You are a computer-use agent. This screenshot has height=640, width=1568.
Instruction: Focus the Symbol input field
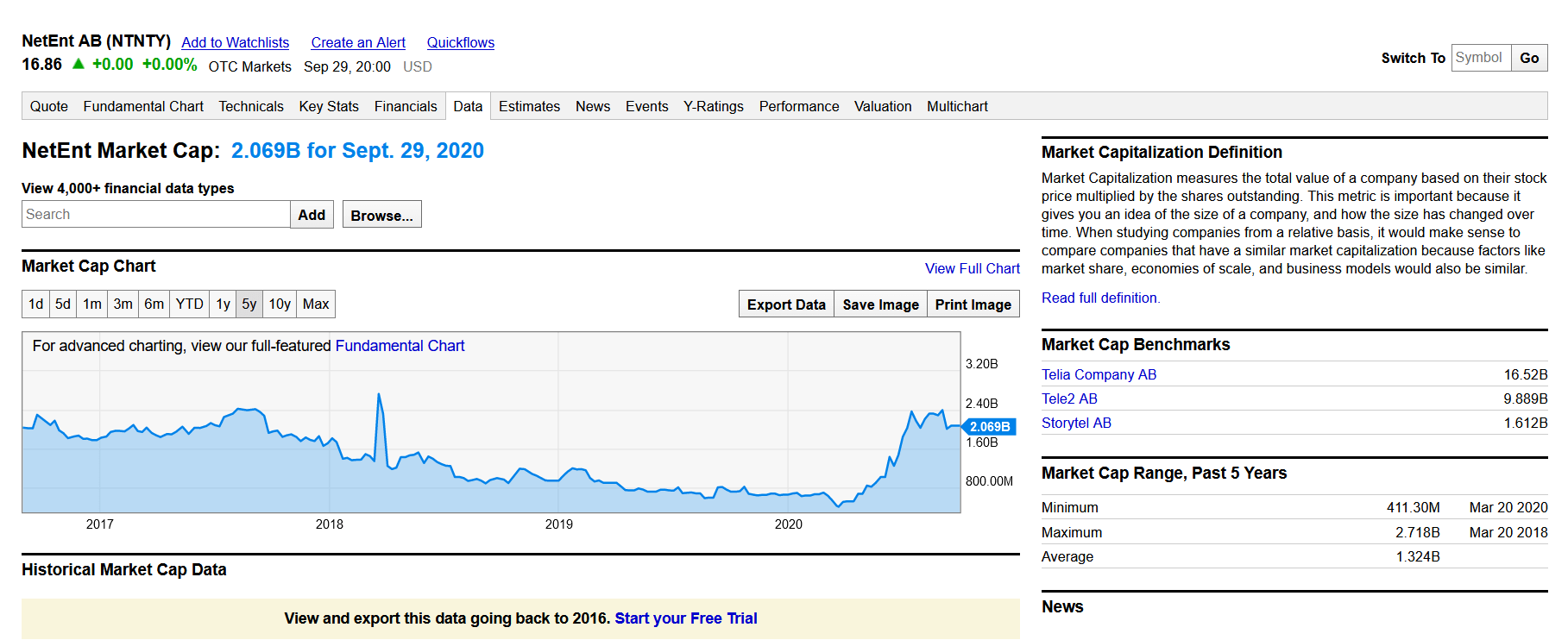point(1481,58)
